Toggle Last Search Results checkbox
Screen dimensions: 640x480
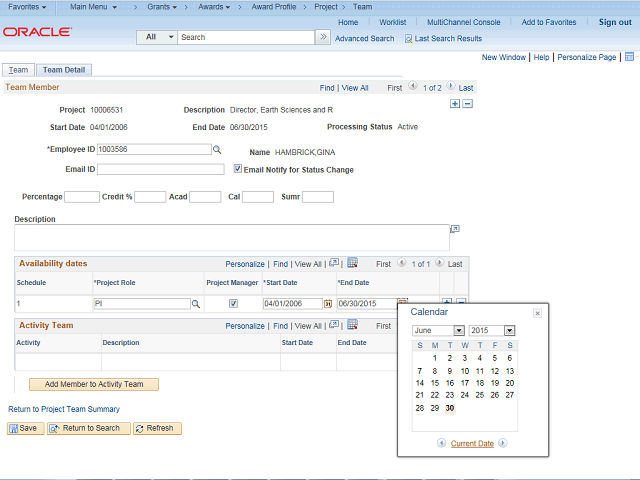coord(408,38)
